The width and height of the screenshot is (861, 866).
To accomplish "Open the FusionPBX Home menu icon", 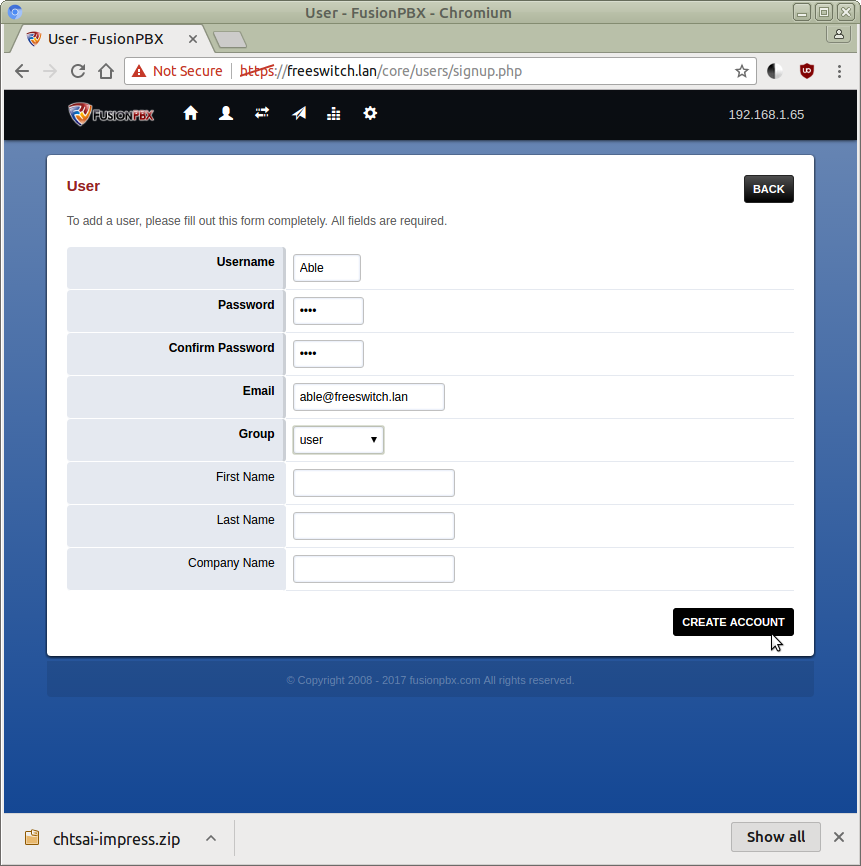I will [191, 114].
